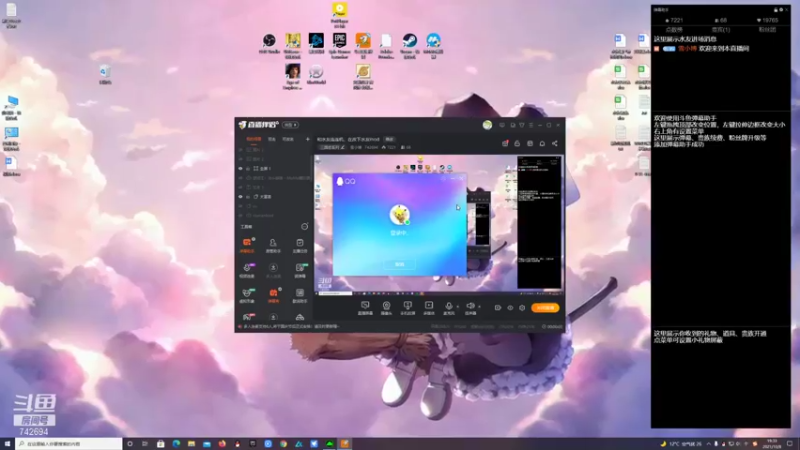Image resolution: width=800 pixels, height=450 pixels.
Task: Hide the 大屏幕 source with eye icon
Action: [241, 196]
